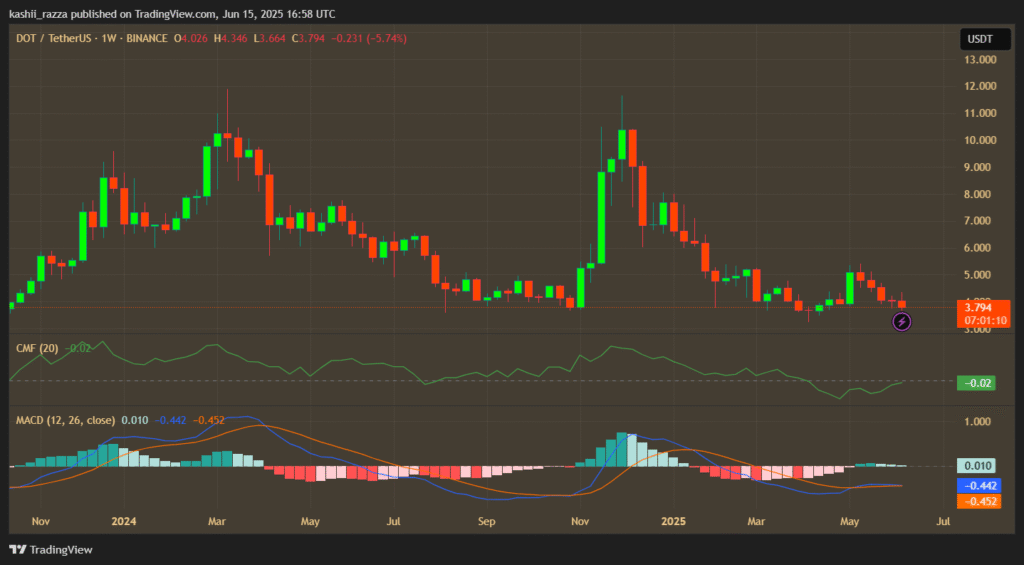This screenshot has width=1024, height=565.
Task: Click the 3.794 current price label
Action: 978,307
